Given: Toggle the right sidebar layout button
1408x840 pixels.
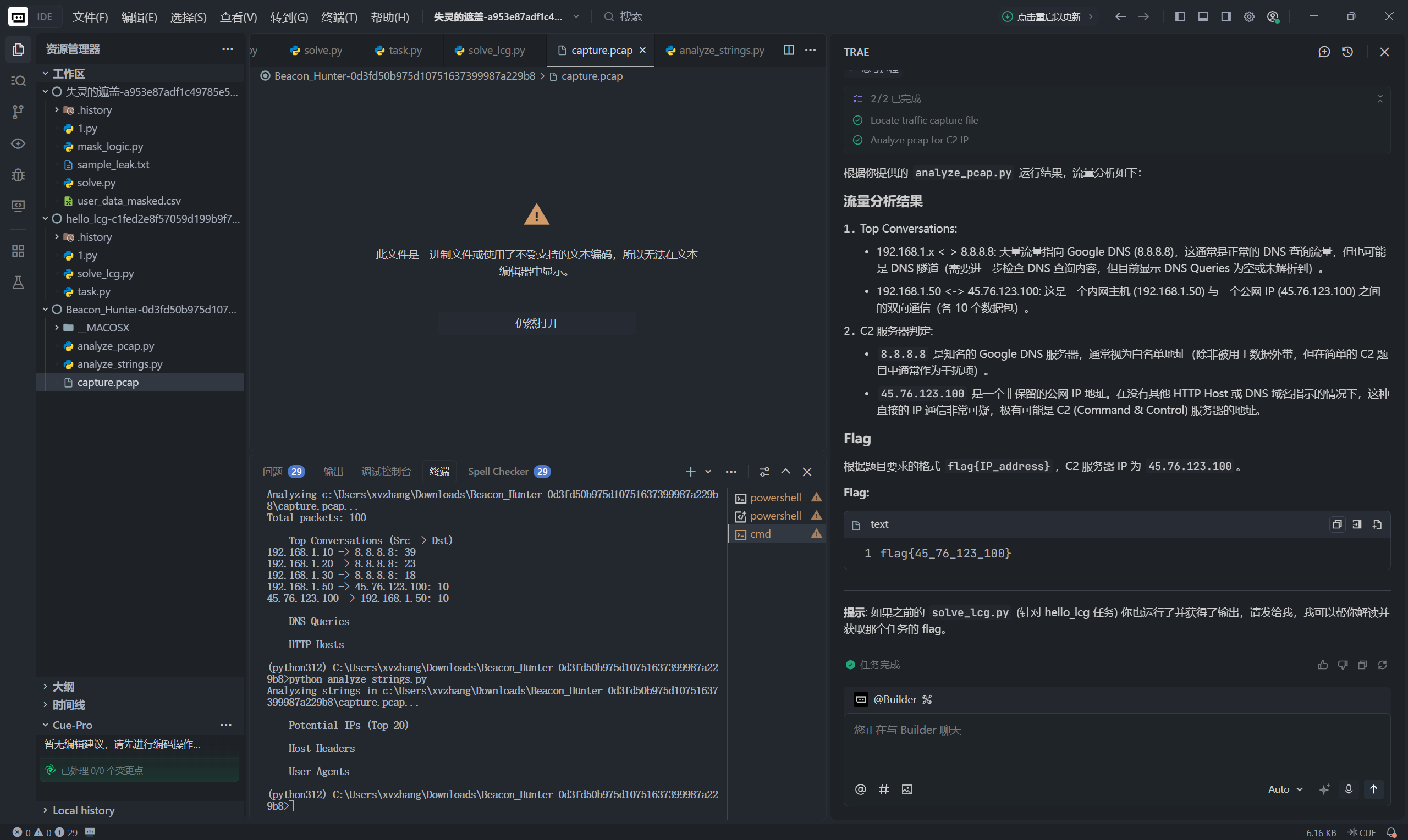Looking at the screenshot, I should coord(1226,16).
